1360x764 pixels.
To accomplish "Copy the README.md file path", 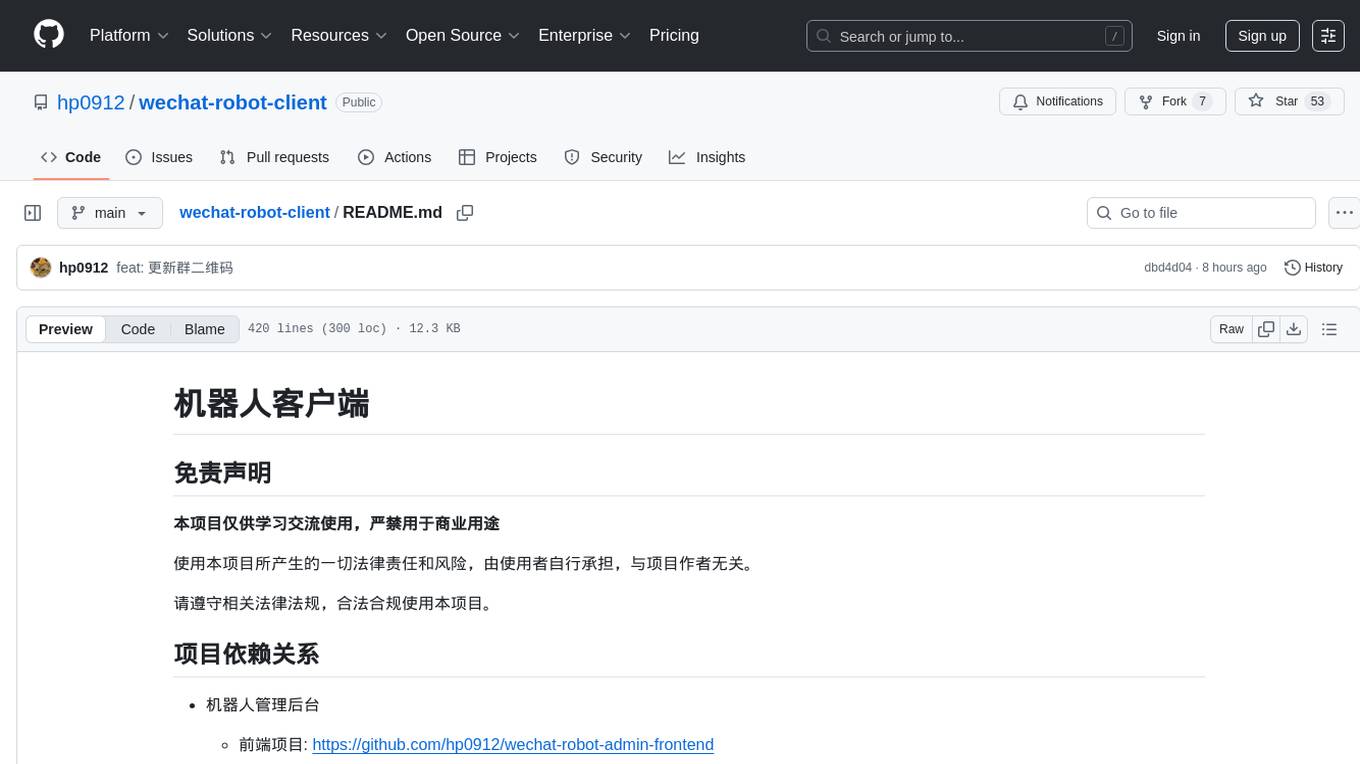I will pyautogui.click(x=465, y=213).
